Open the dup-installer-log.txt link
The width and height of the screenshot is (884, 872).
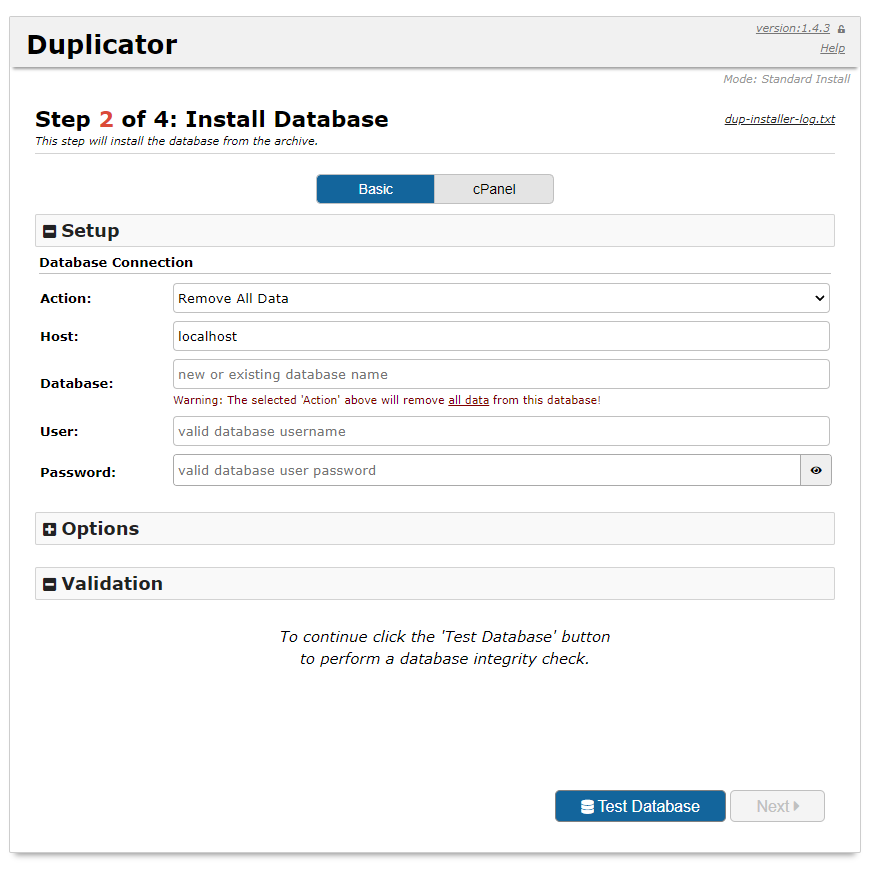point(780,119)
